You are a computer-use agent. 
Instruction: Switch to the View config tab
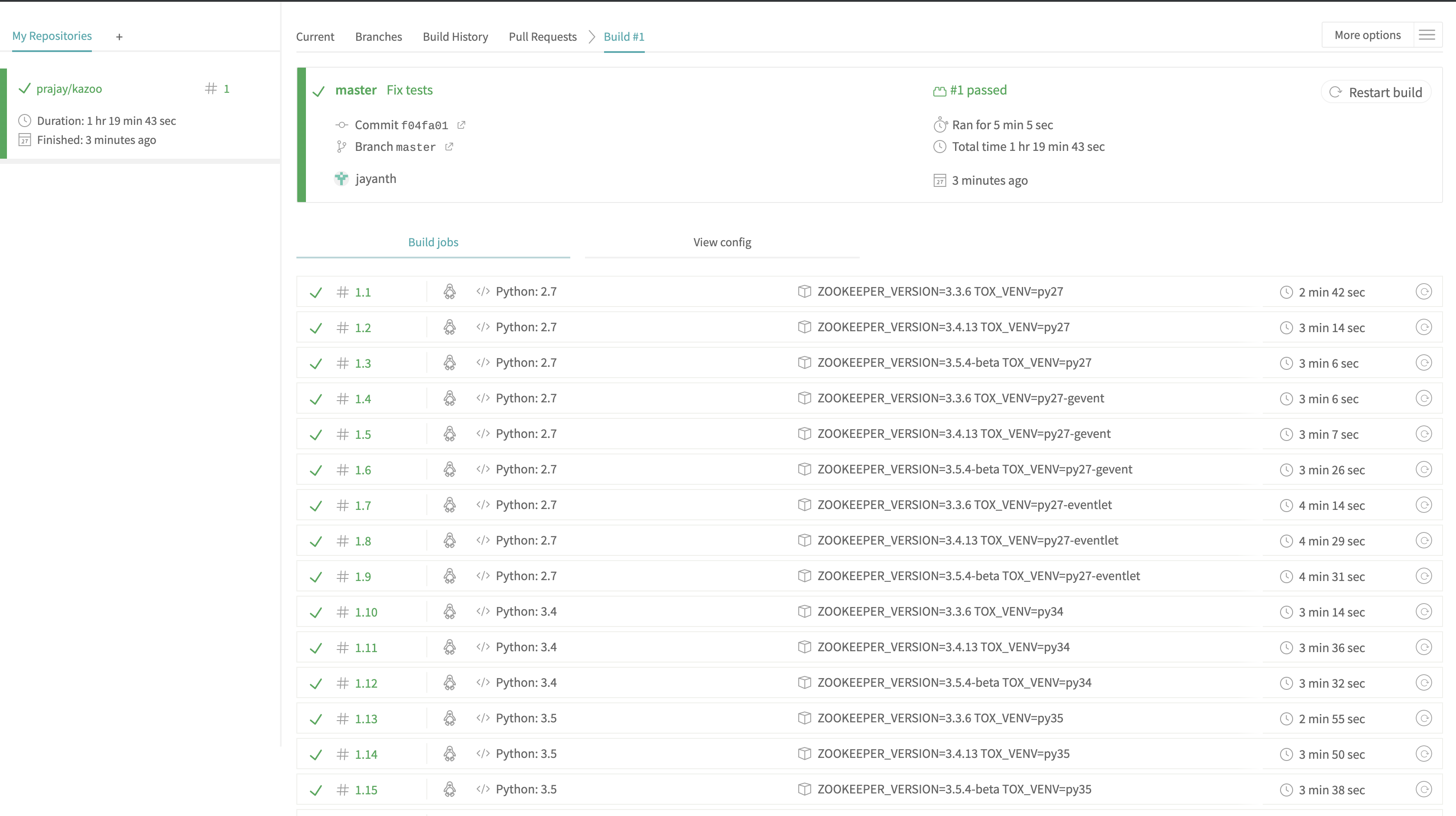[x=722, y=243]
